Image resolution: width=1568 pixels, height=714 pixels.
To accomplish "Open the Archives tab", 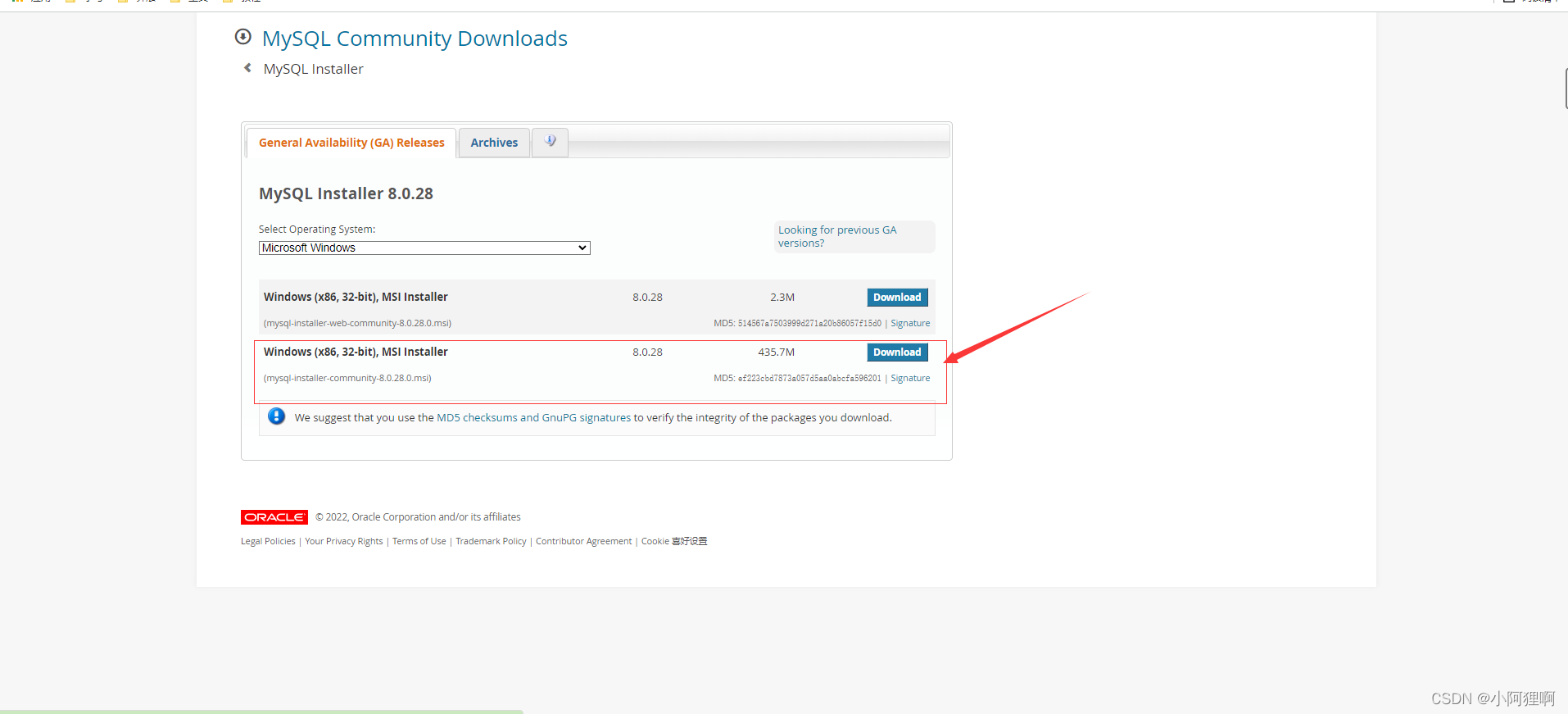I will [494, 143].
